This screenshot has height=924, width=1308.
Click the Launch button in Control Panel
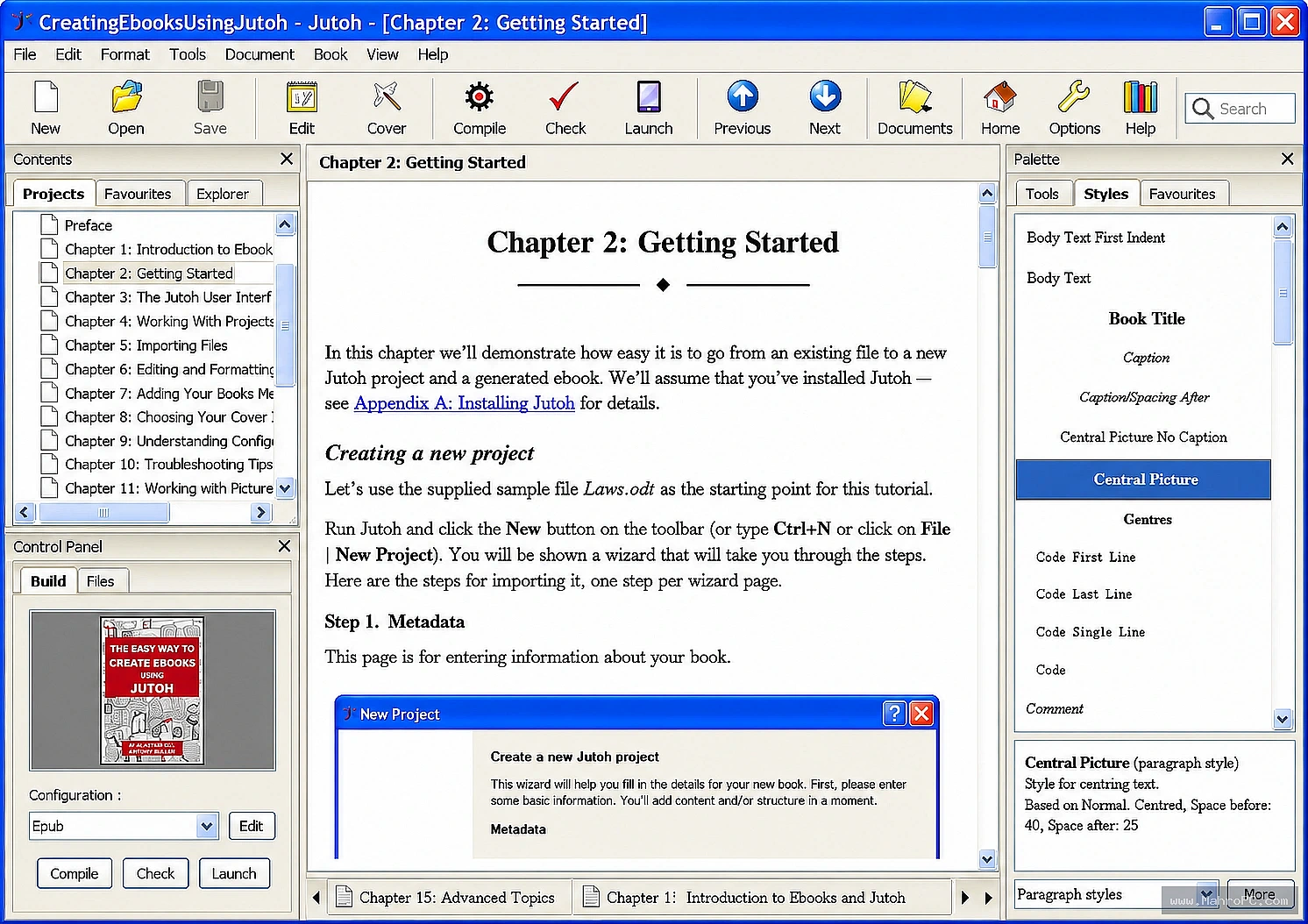(234, 873)
